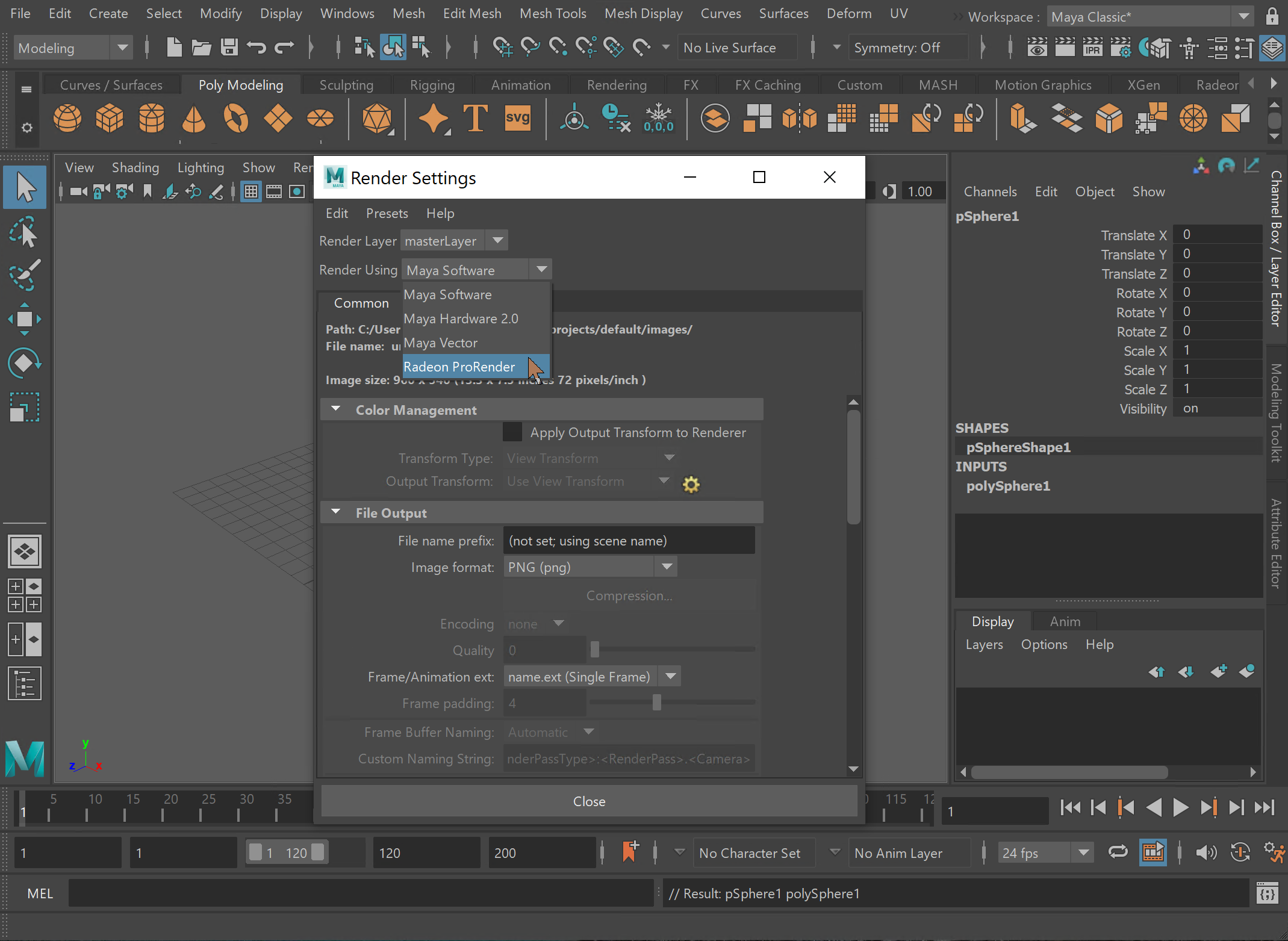Select the Move tool in toolbox
1288x941 pixels.
coord(24,319)
